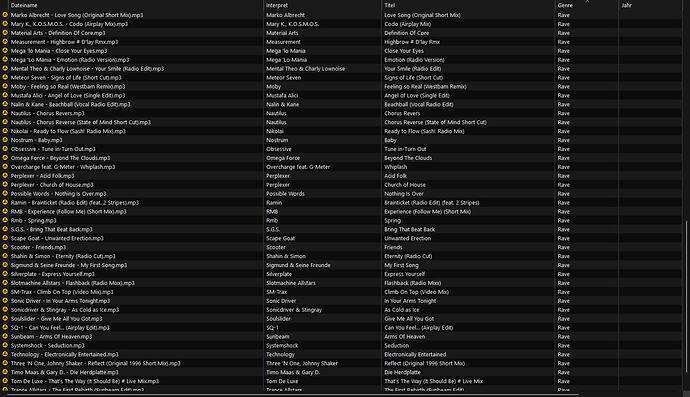Image resolution: width=690 pixels, height=397 pixels.
Task: Click Genre cell Rave in Marko Albrecht row
Action: point(564,15)
